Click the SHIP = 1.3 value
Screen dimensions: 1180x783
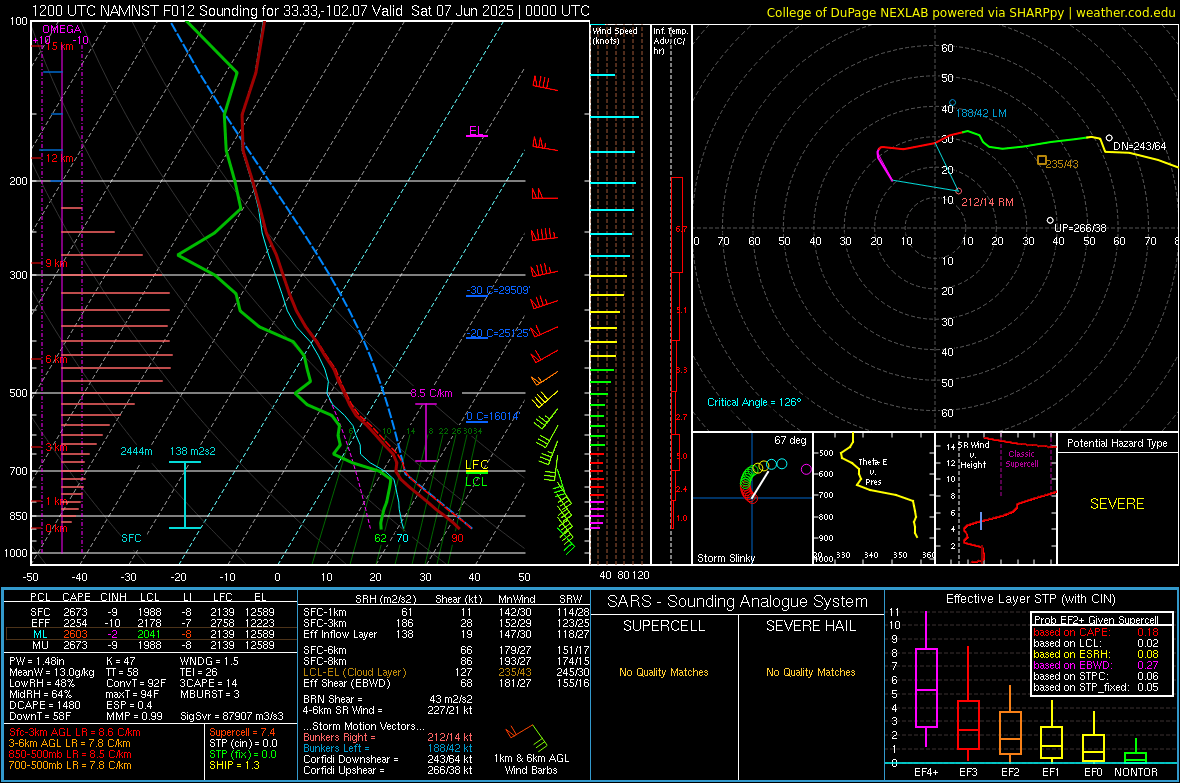(x=234, y=765)
